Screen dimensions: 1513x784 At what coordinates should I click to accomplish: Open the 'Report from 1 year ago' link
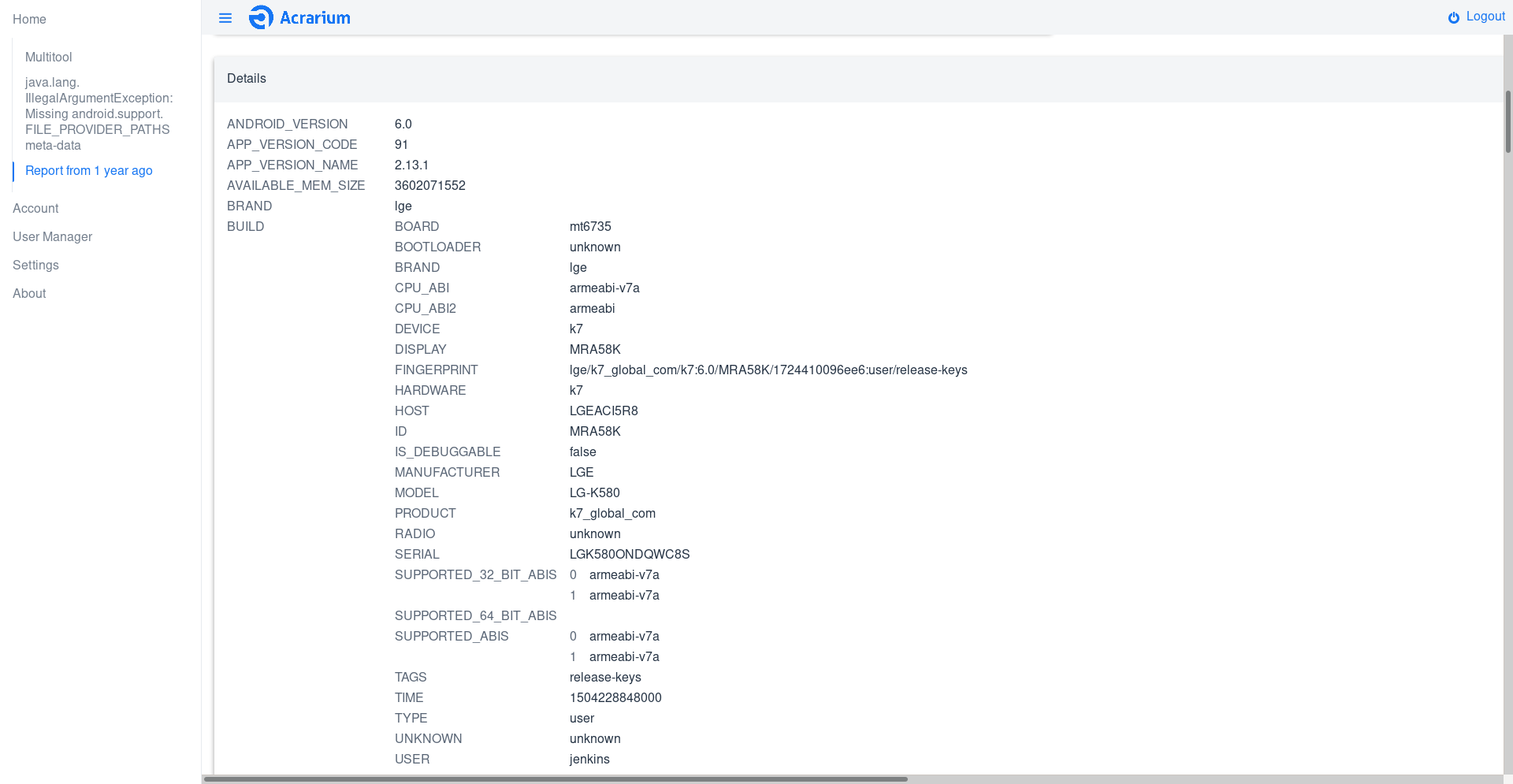pos(88,170)
